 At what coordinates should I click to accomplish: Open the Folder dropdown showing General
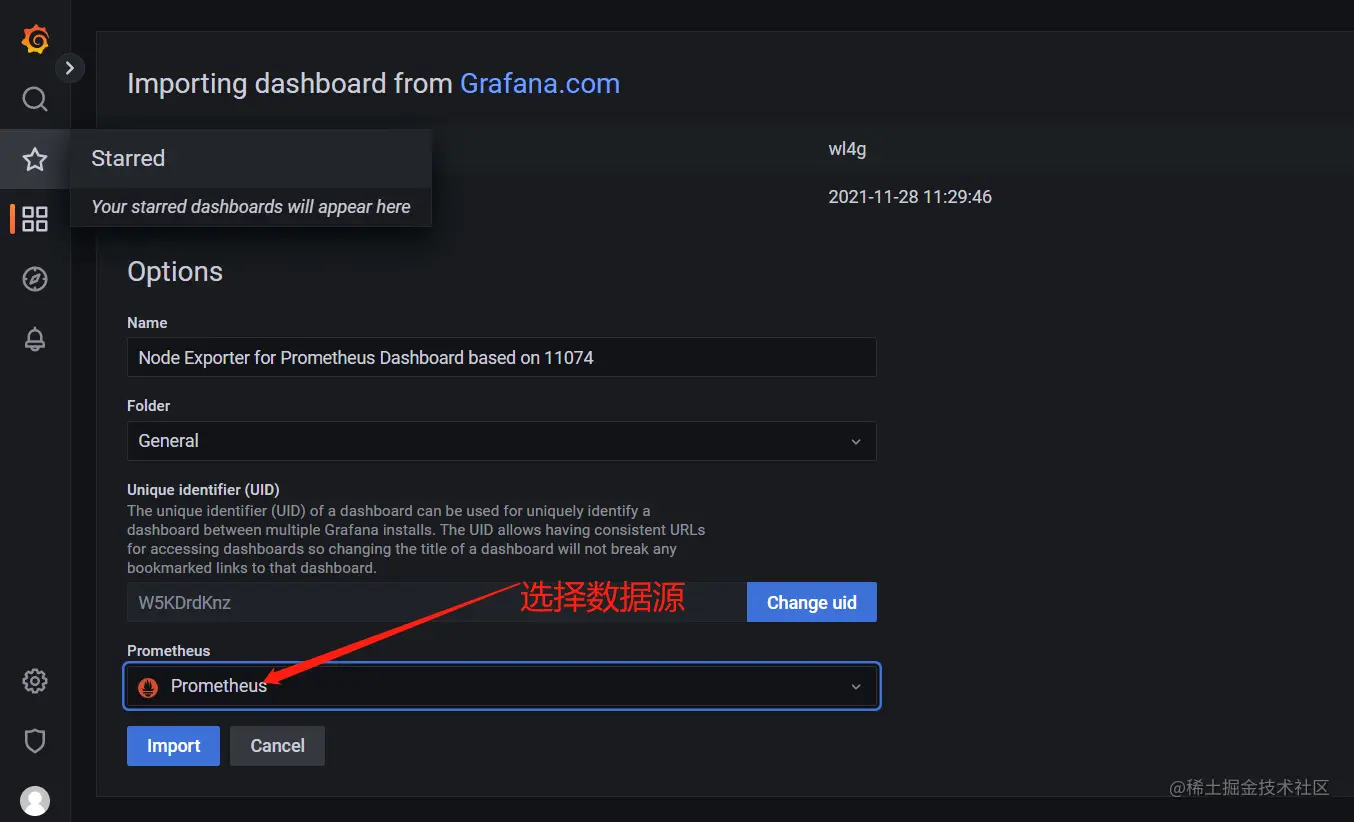pyautogui.click(x=501, y=441)
